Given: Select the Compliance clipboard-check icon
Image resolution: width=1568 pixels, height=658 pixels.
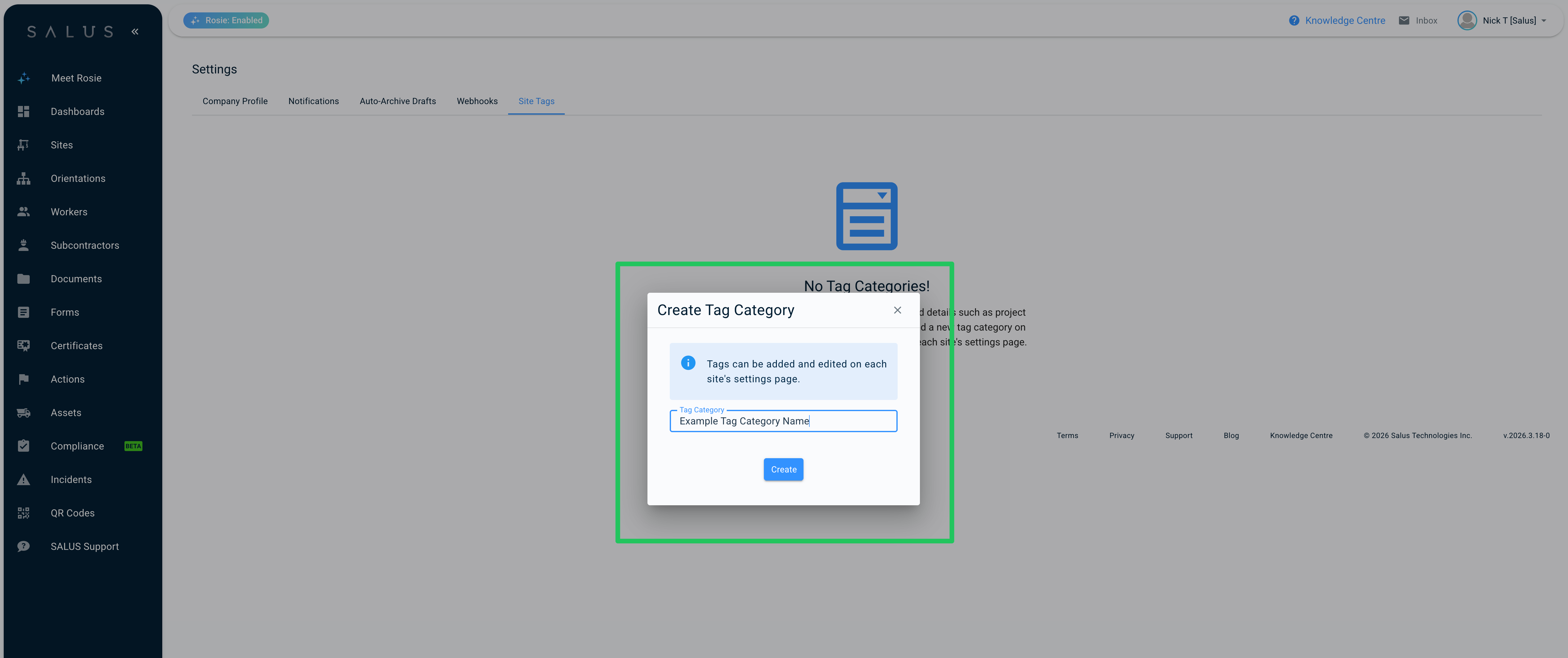Looking at the screenshot, I should tap(24, 446).
